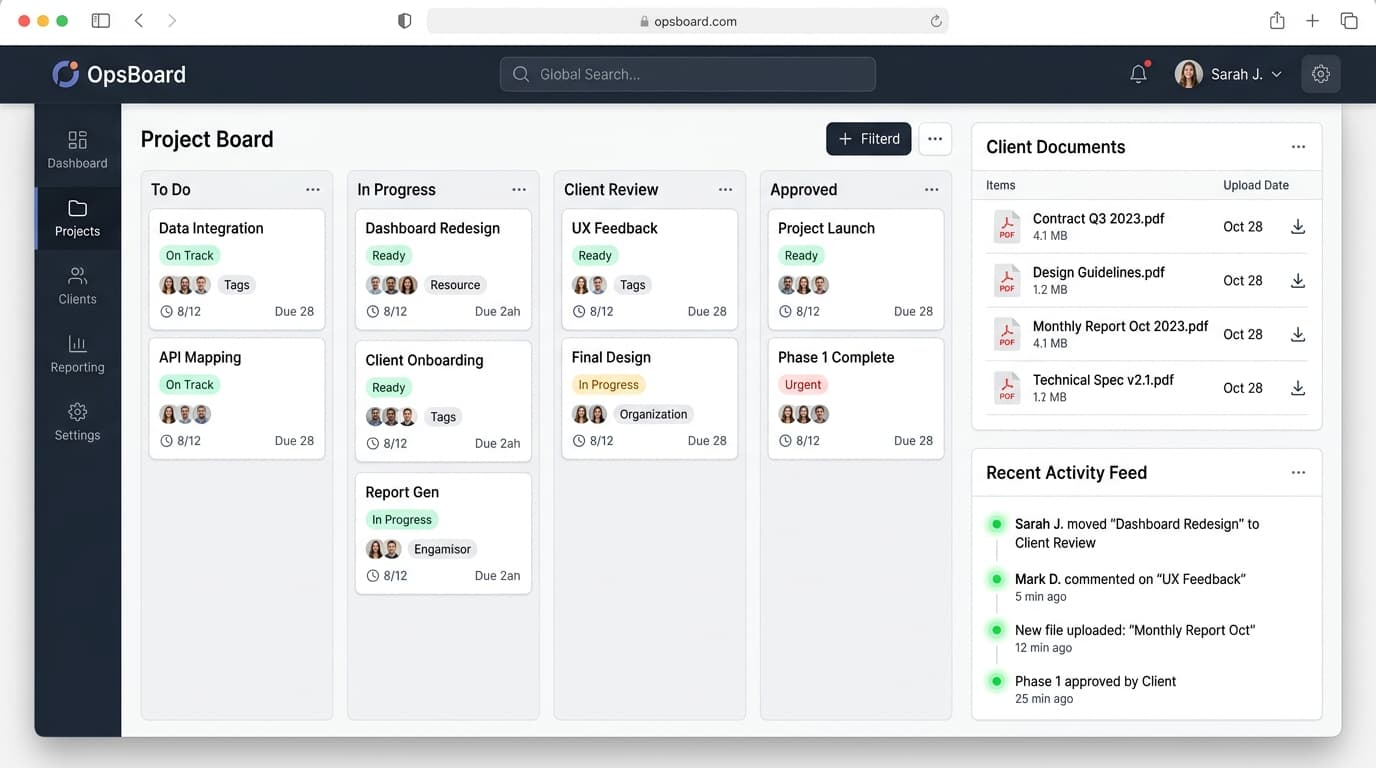
Task: Reload the opsboard.com page
Action: 936,21
